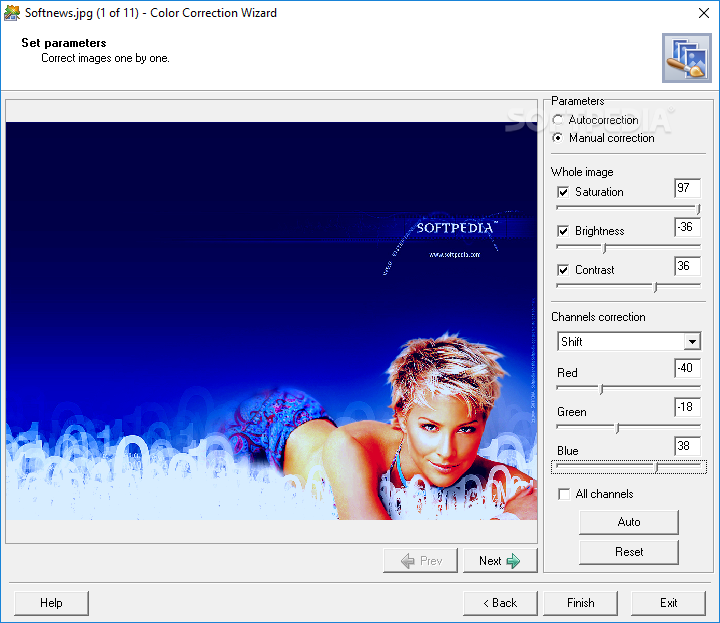This screenshot has width=720, height=623.
Task: Uncheck the Saturation checkbox
Action: tap(563, 192)
